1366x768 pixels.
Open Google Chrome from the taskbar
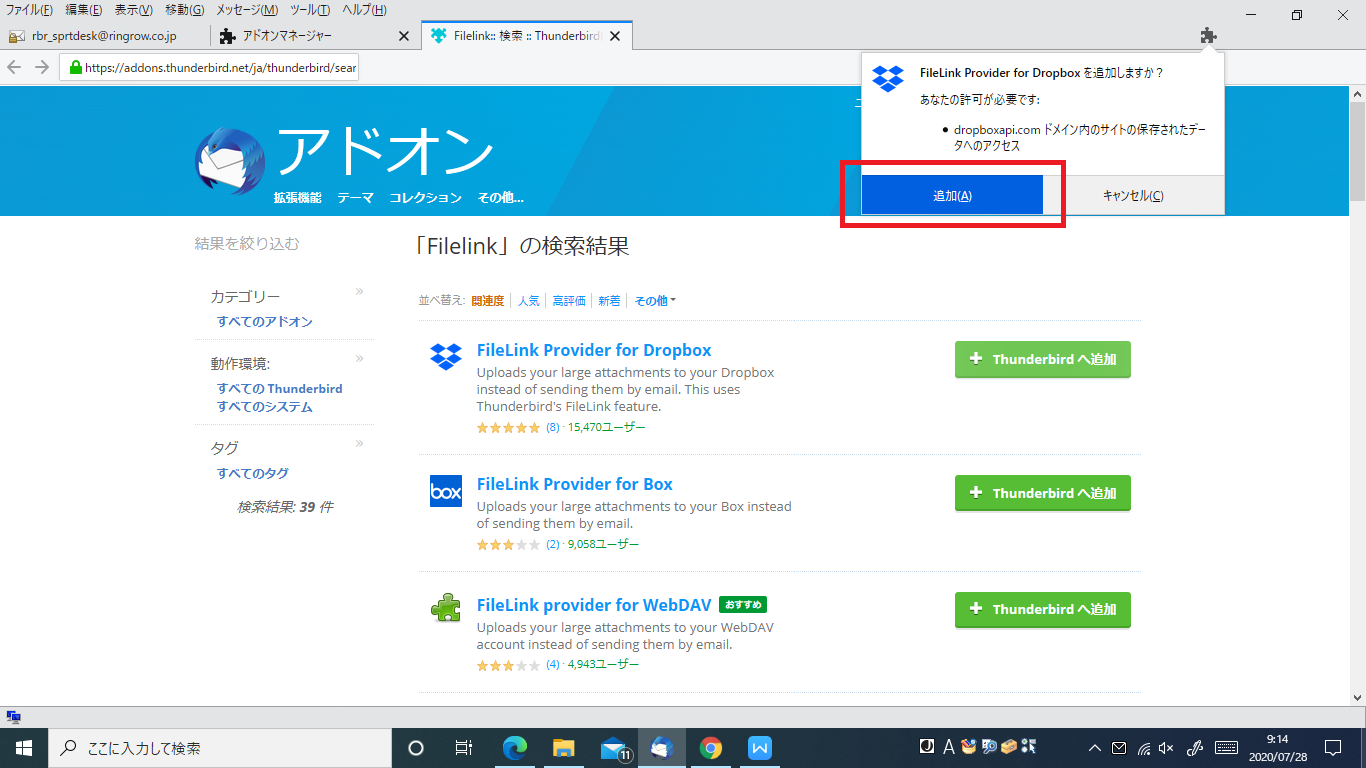(x=710, y=747)
